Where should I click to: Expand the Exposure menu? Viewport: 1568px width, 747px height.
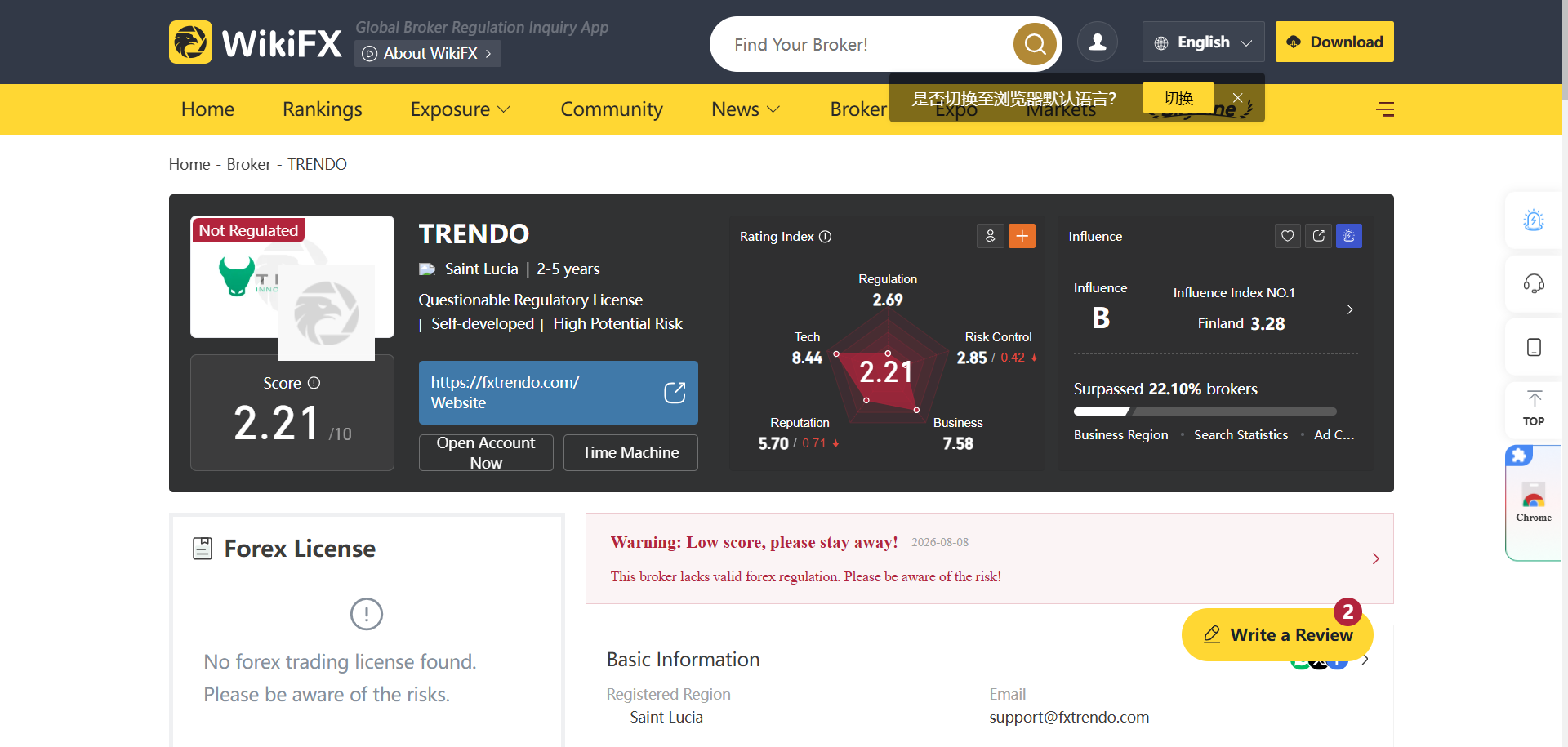pos(461,109)
